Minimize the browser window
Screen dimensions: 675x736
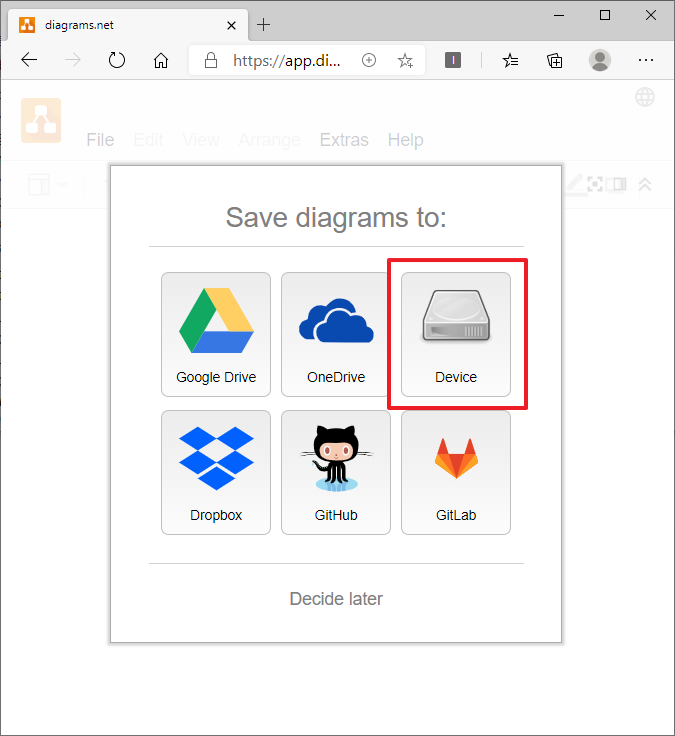pos(559,15)
